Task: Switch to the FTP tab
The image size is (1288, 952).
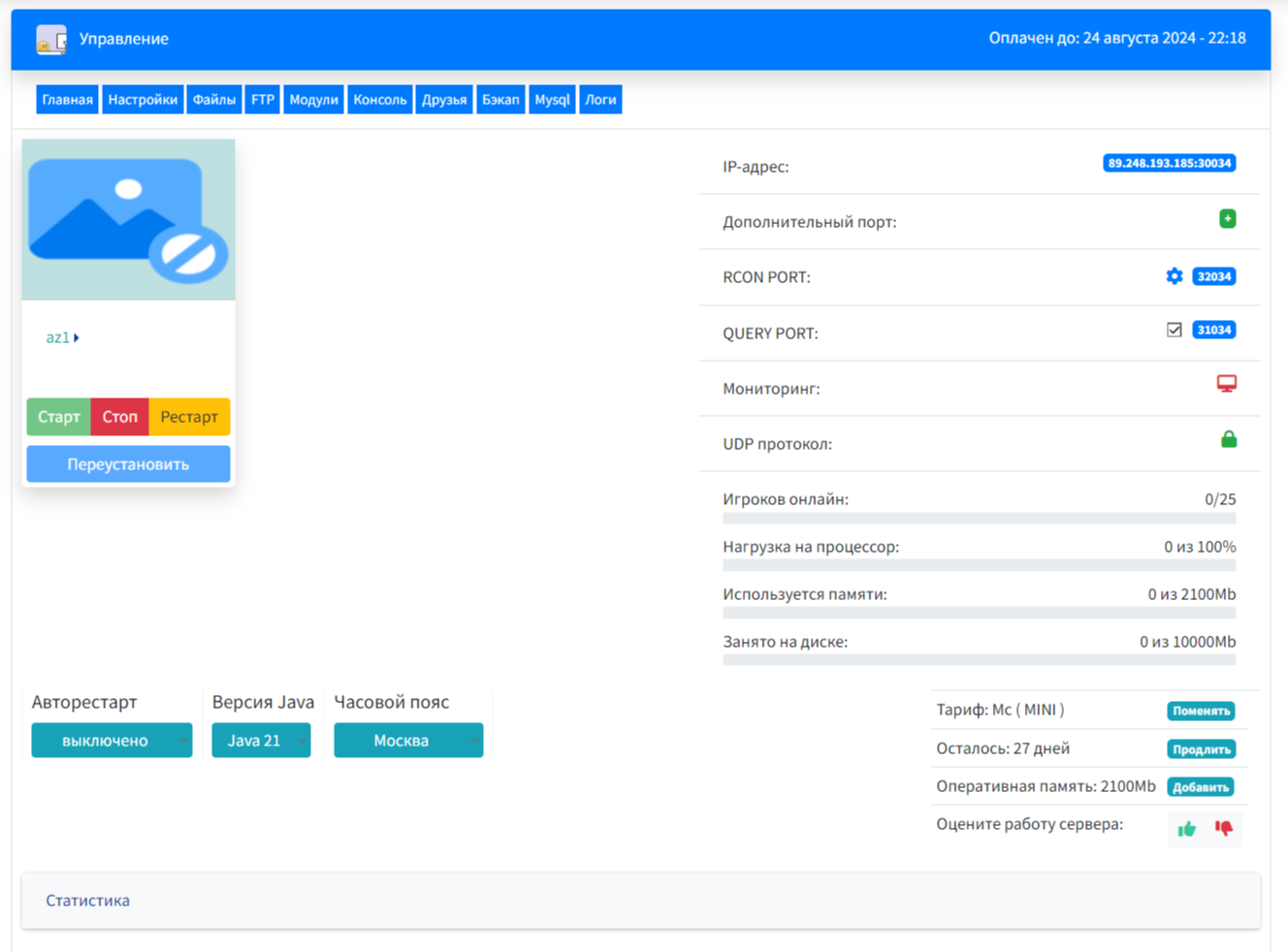Action: tap(263, 100)
